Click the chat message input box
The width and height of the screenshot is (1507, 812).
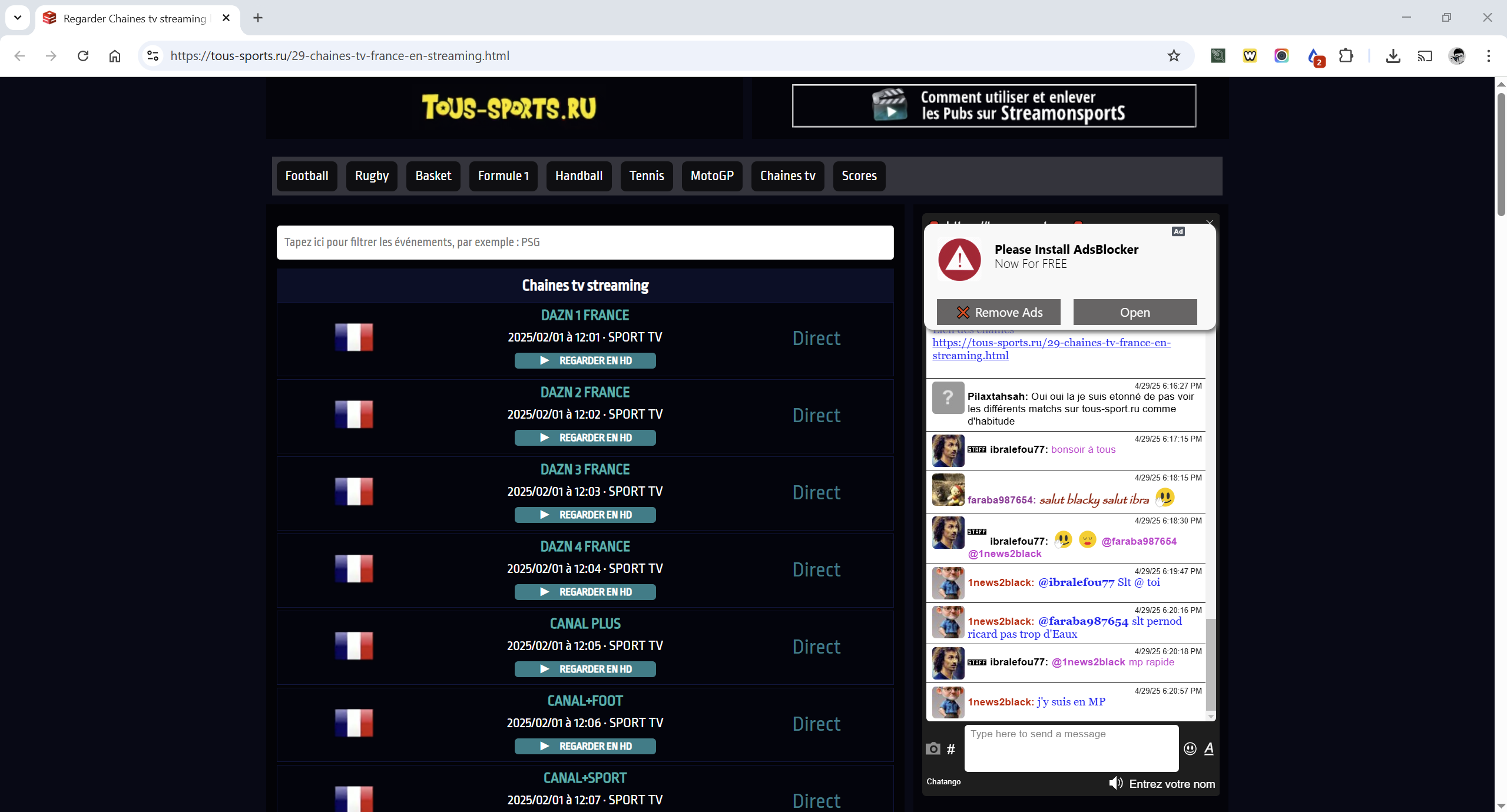[x=1071, y=748]
